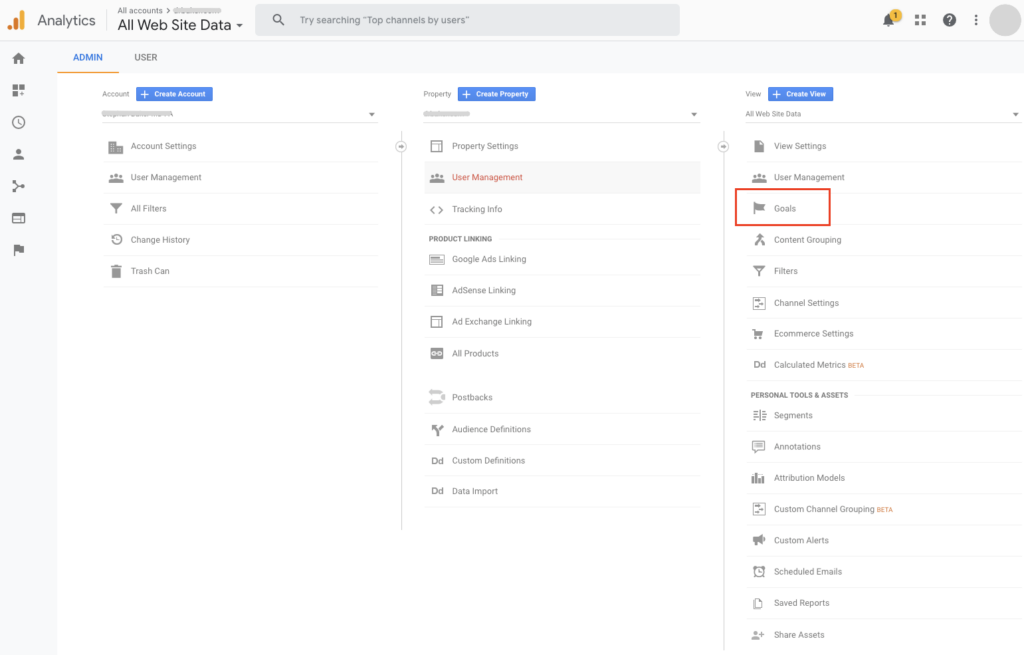Click the Create Account button
This screenshot has height=655, width=1024.
click(174, 94)
